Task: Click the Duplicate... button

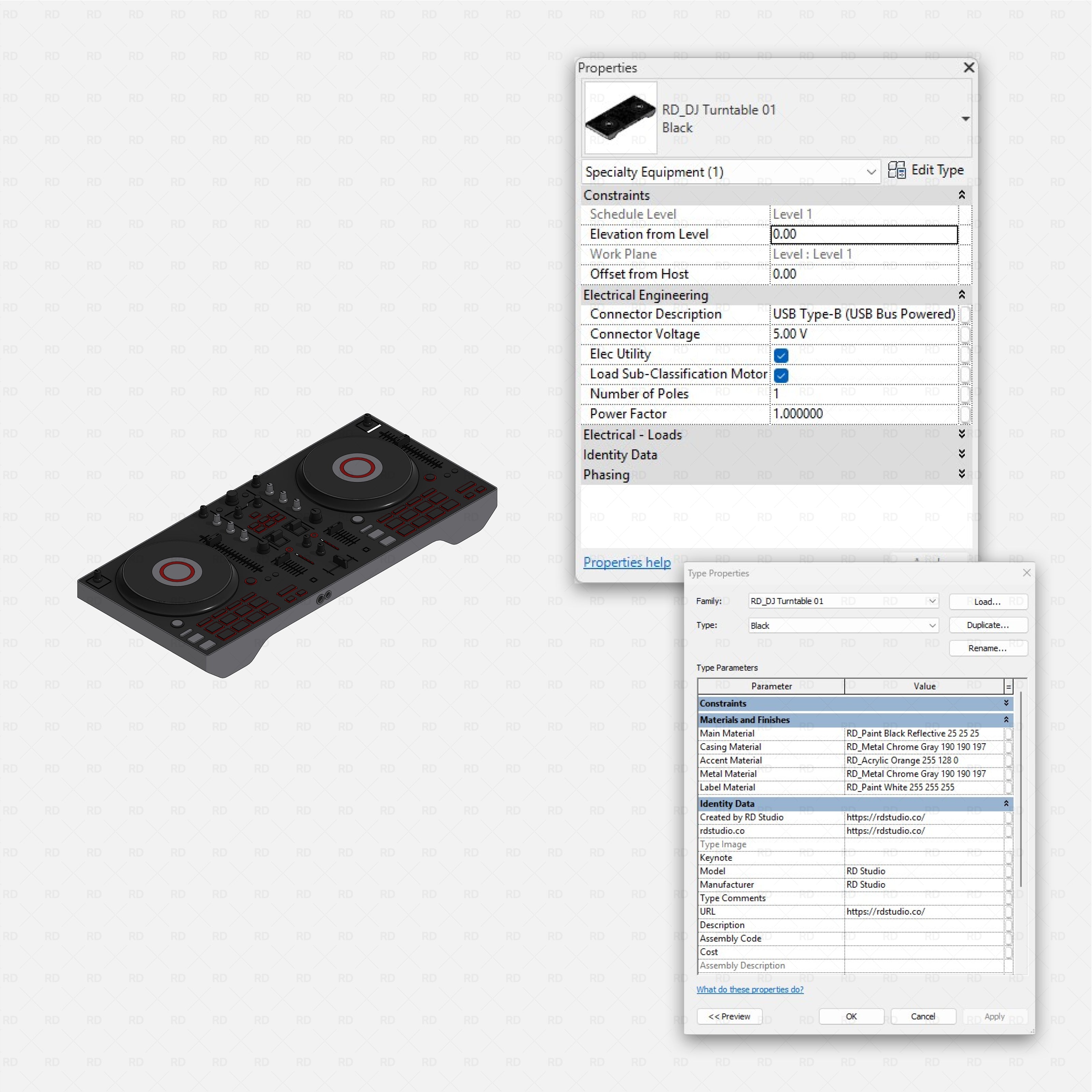Action: click(988, 625)
